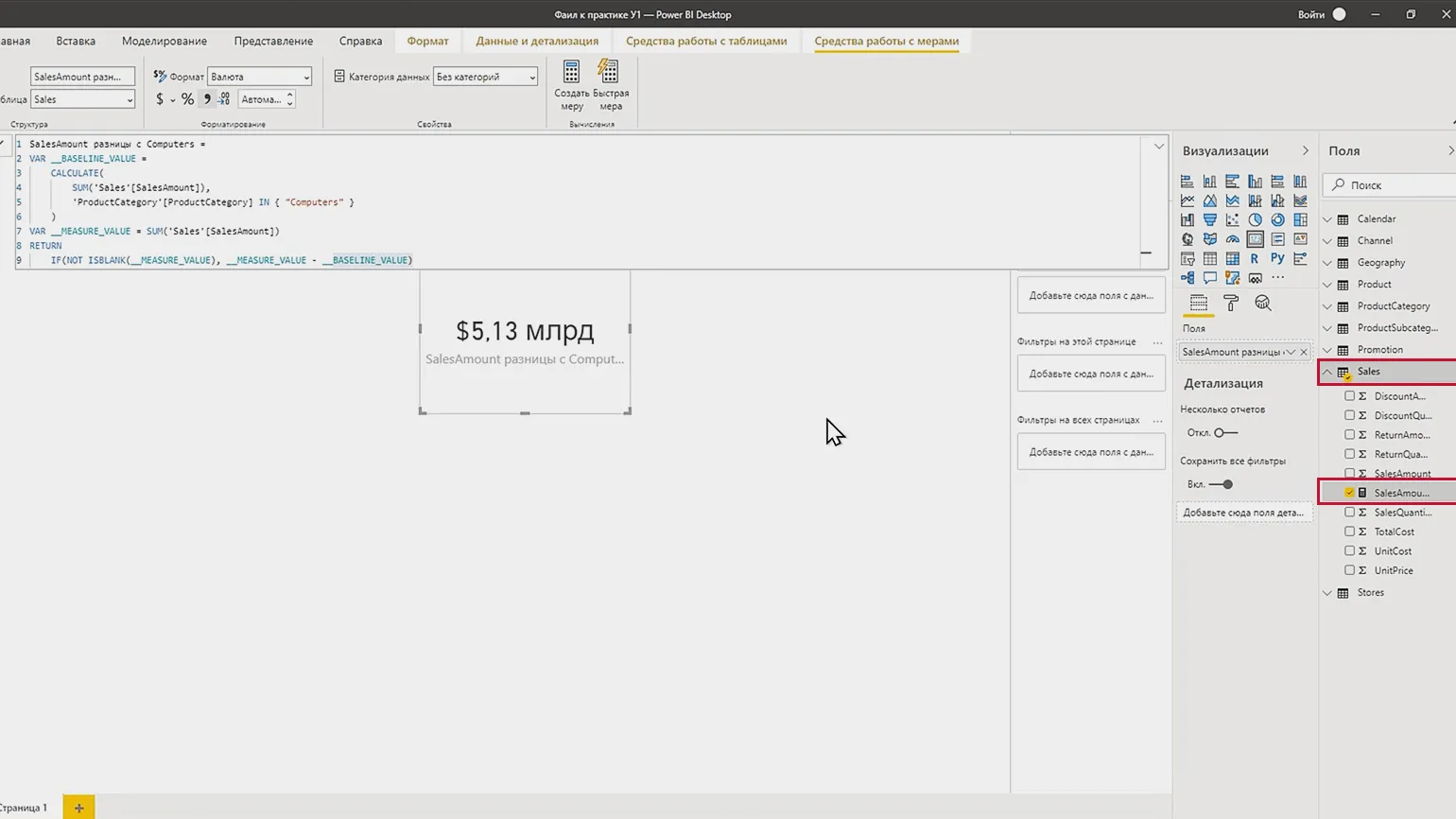The width and height of the screenshot is (1456, 819).
Task: Select the pie chart visualization icon
Action: click(x=1255, y=219)
